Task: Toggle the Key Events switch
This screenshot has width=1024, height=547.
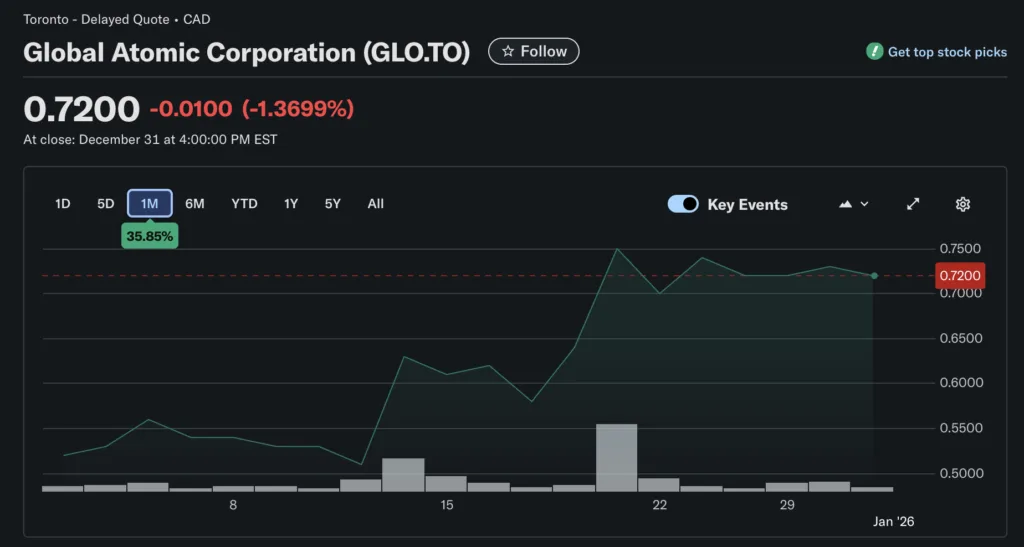Action: pos(683,204)
